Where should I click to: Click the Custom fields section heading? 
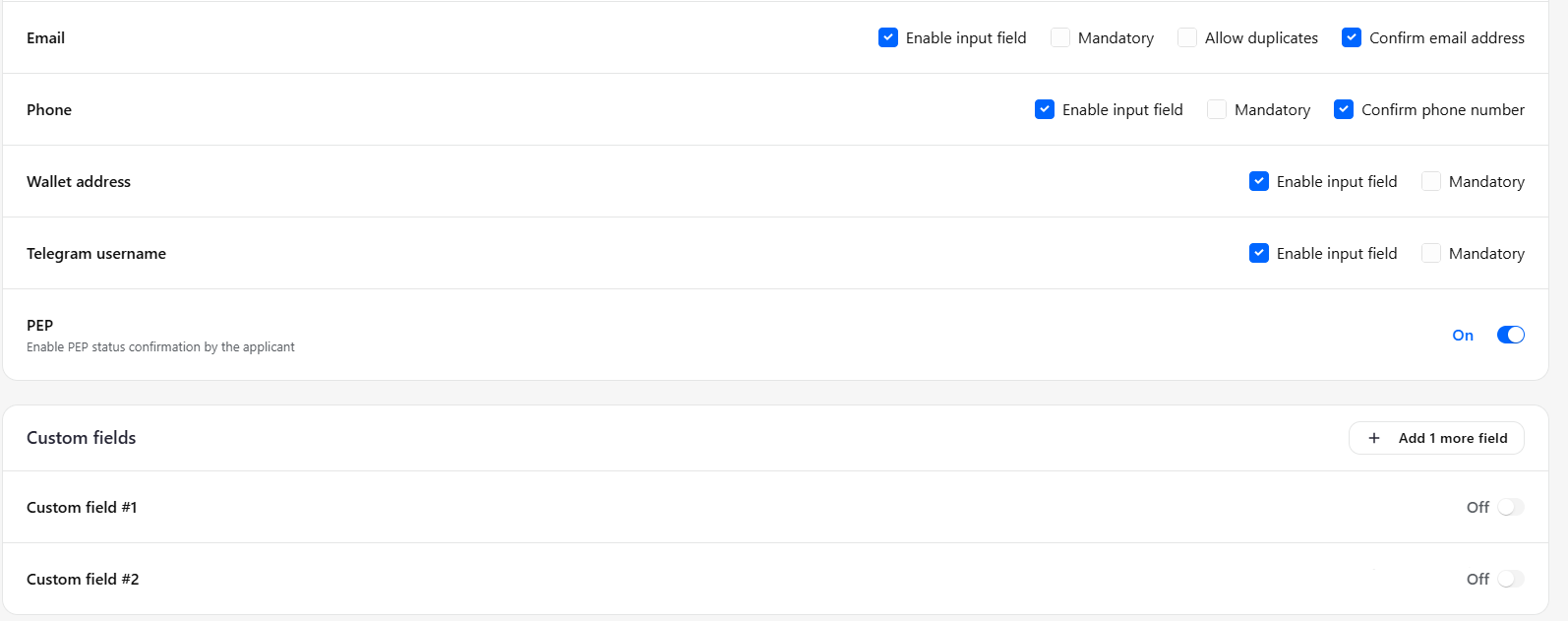click(x=82, y=438)
